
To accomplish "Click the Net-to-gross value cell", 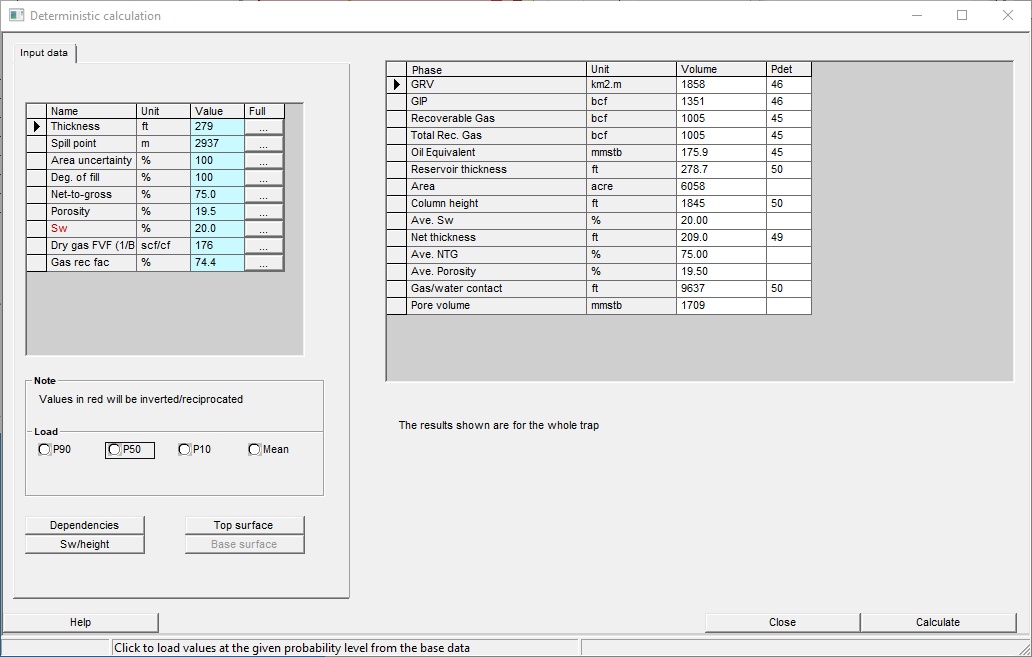I will [x=216, y=195].
